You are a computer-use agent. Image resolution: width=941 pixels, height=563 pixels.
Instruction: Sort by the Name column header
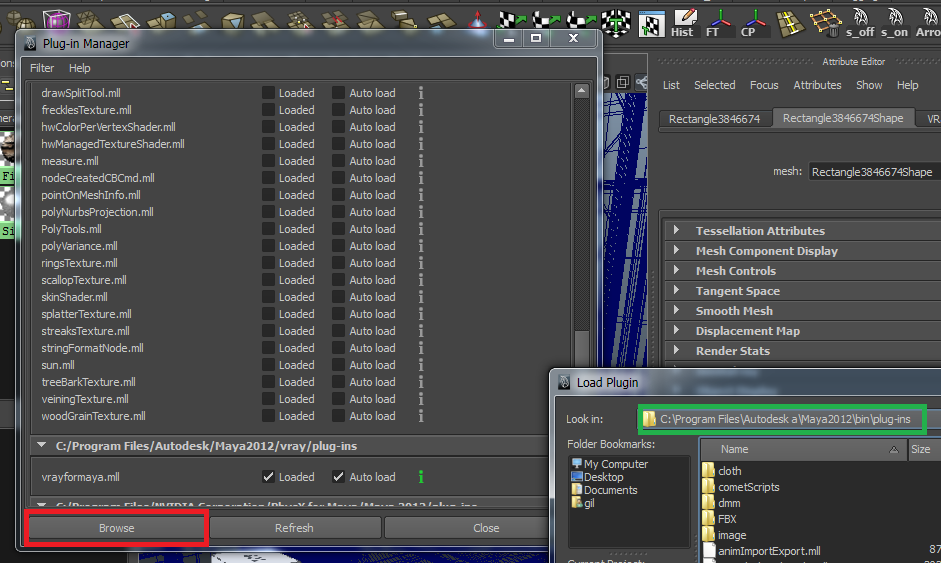pos(804,449)
